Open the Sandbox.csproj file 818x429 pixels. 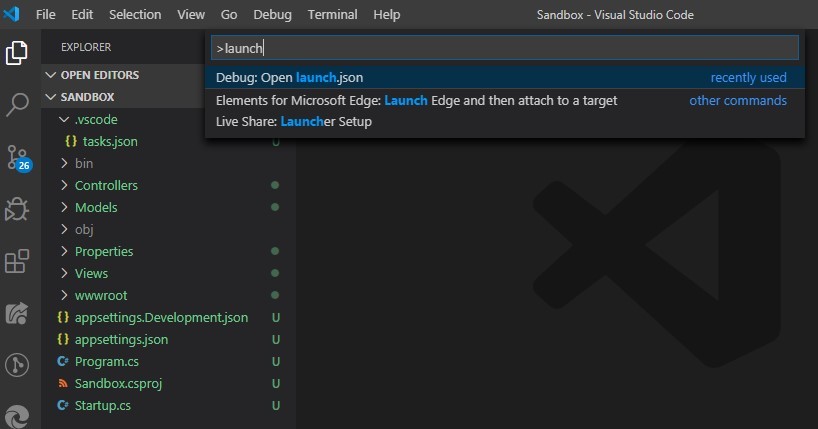(118, 384)
